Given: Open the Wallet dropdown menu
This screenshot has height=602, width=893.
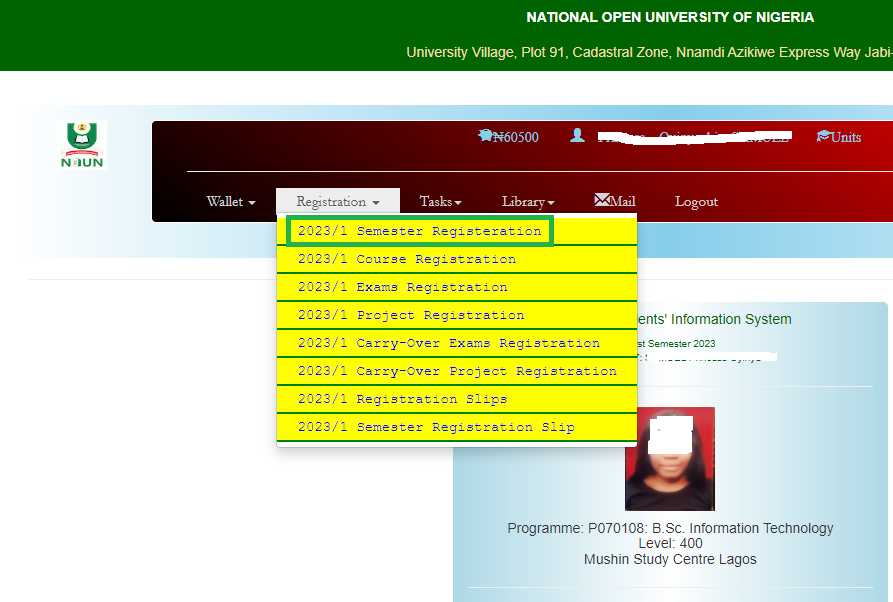Looking at the screenshot, I should pos(231,202).
